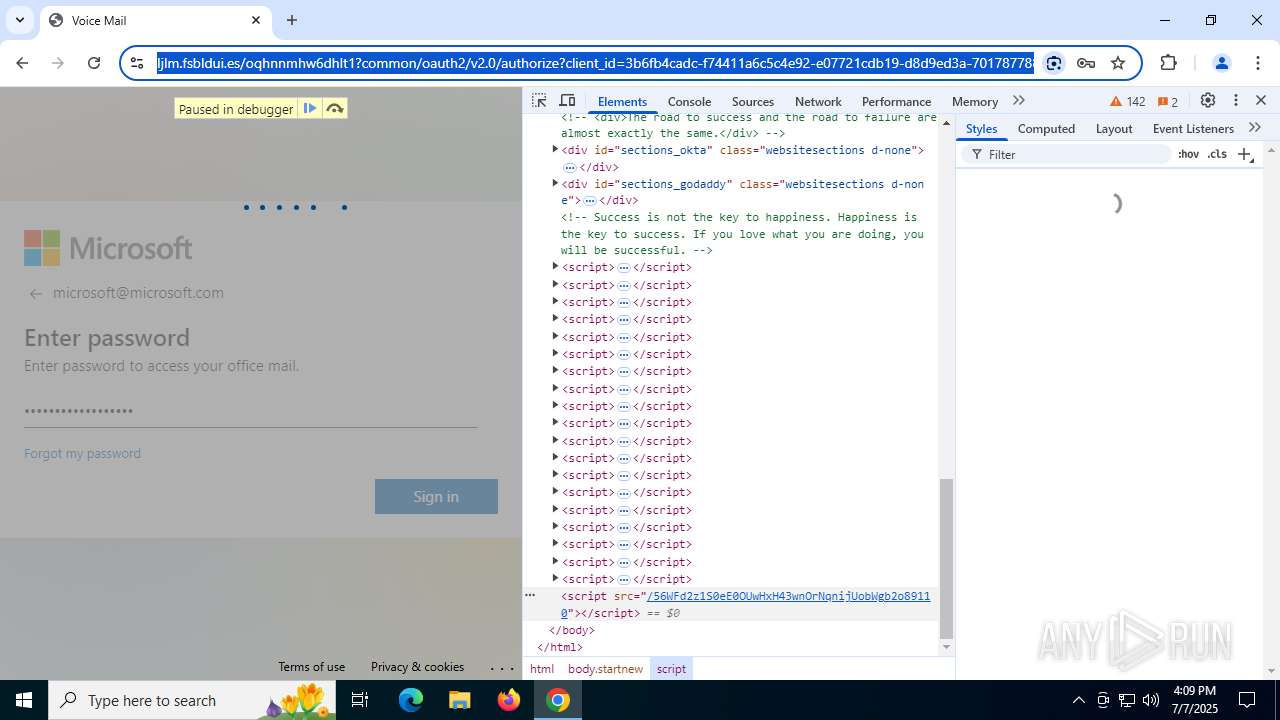This screenshot has width=1280, height=720.
Task: Launch Firefox from taskbar
Action: click(x=509, y=700)
